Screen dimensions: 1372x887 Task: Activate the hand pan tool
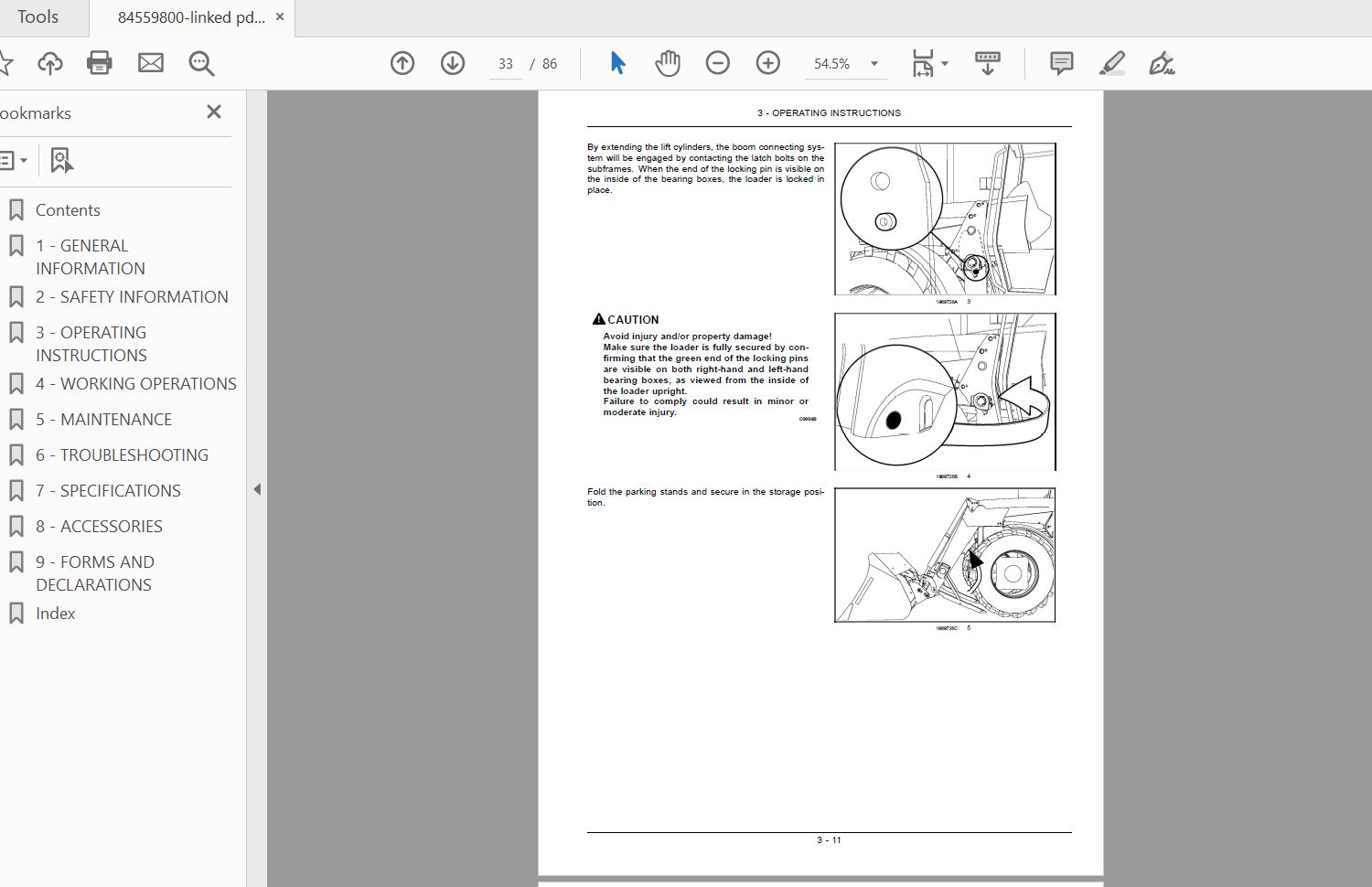668,63
